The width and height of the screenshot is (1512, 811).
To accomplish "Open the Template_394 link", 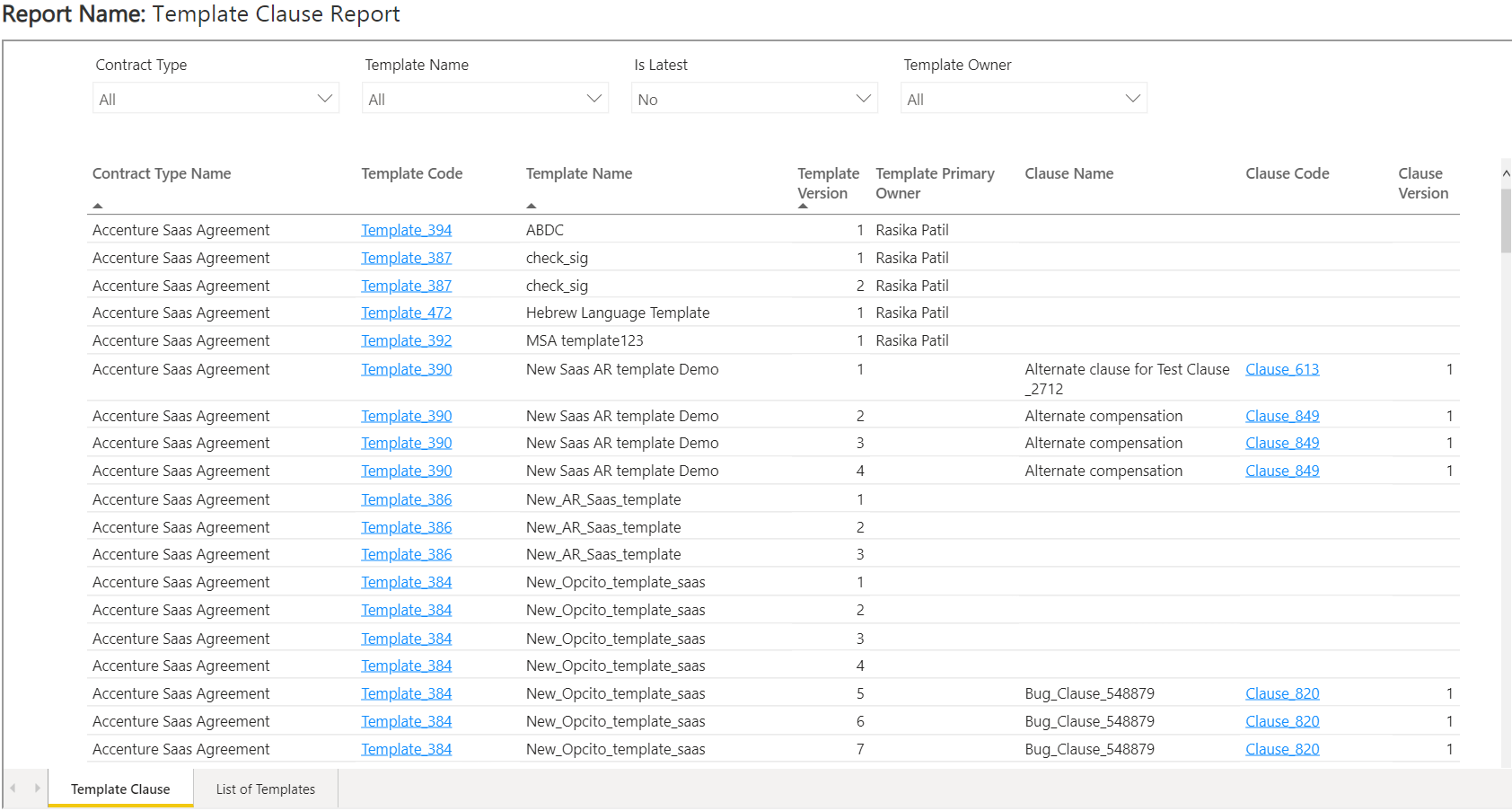I will click(406, 231).
